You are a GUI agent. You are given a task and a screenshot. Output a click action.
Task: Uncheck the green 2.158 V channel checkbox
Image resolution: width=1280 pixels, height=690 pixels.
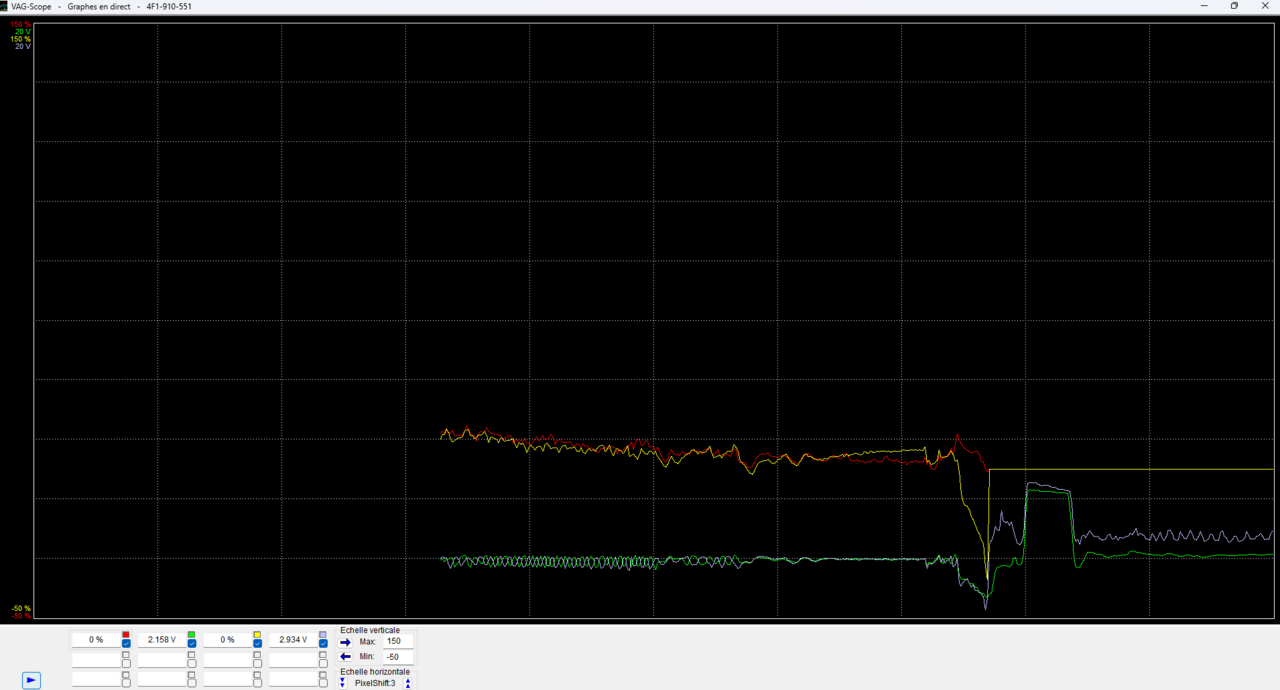coord(191,644)
